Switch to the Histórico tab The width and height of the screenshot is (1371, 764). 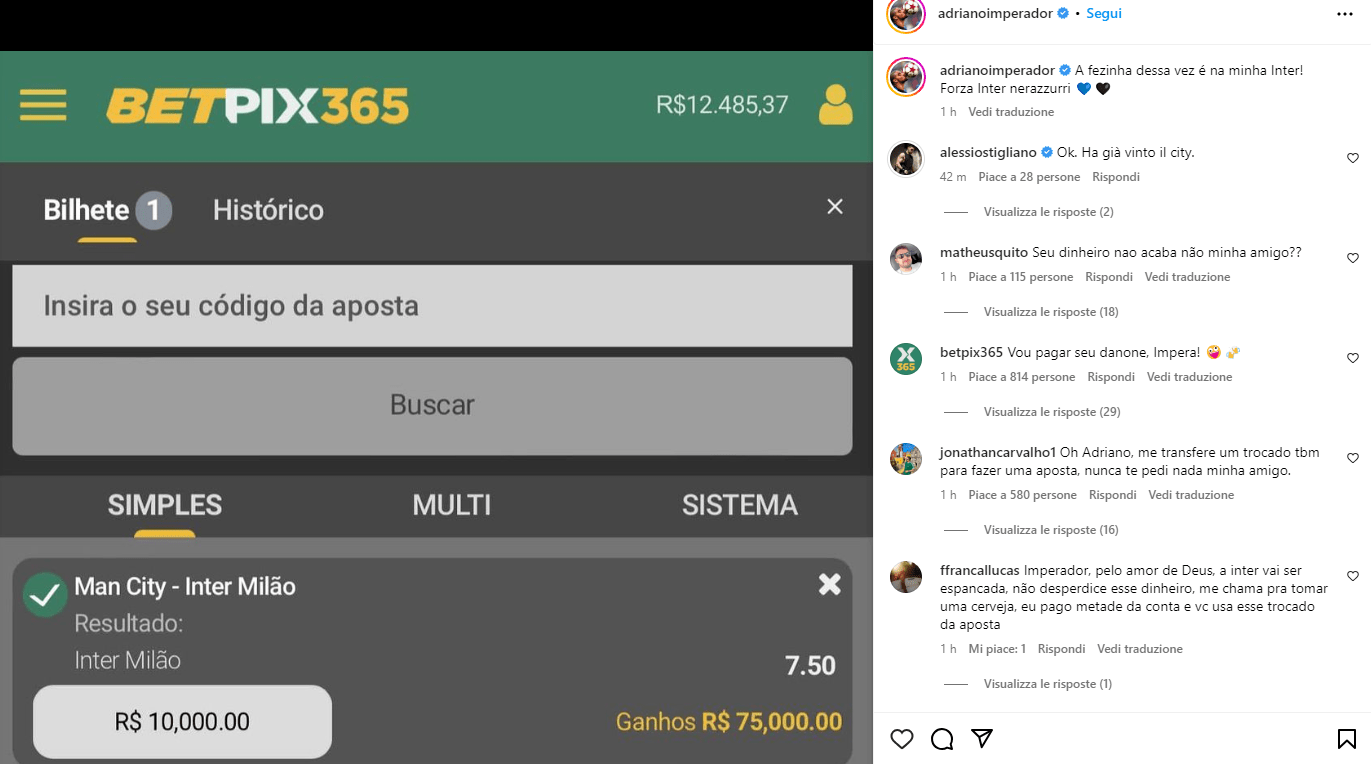(268, 210)
